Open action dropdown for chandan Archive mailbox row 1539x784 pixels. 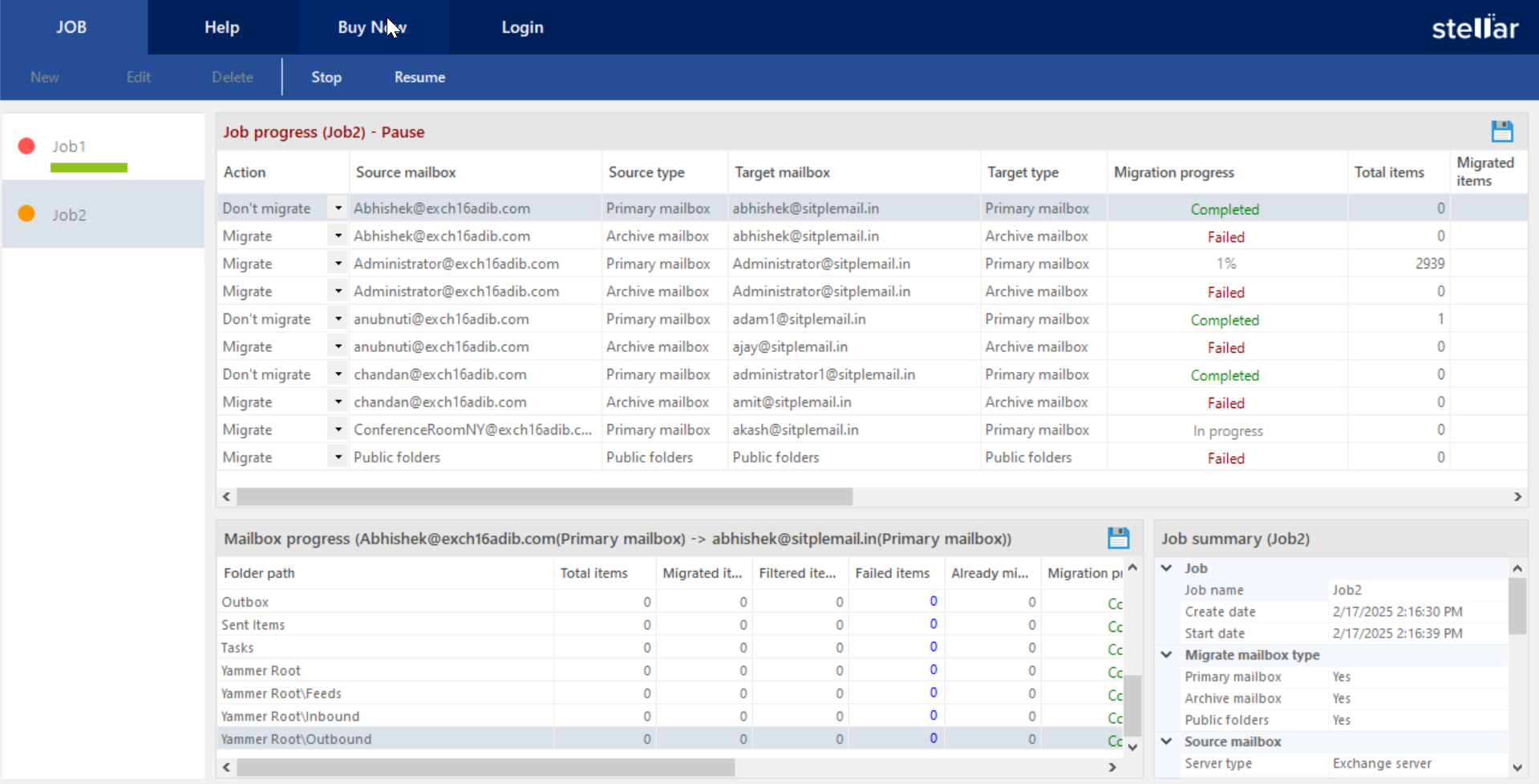(x=338, y=402)
